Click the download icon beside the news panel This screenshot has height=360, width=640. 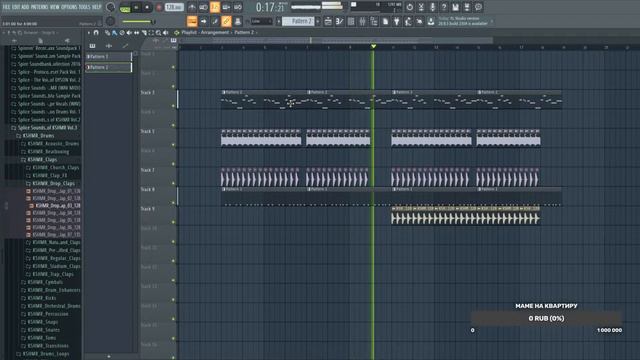tap(431, 21)
